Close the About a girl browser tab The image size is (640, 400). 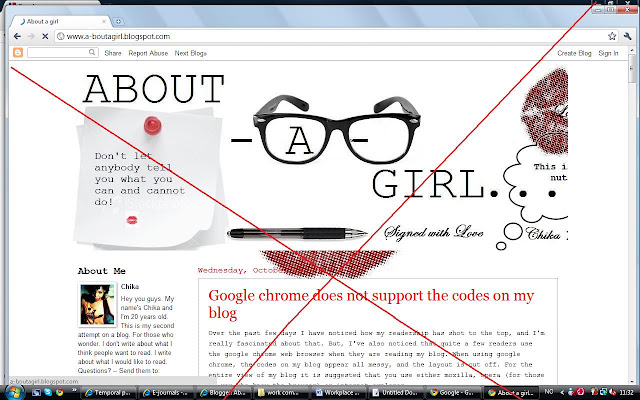(104, 21)
